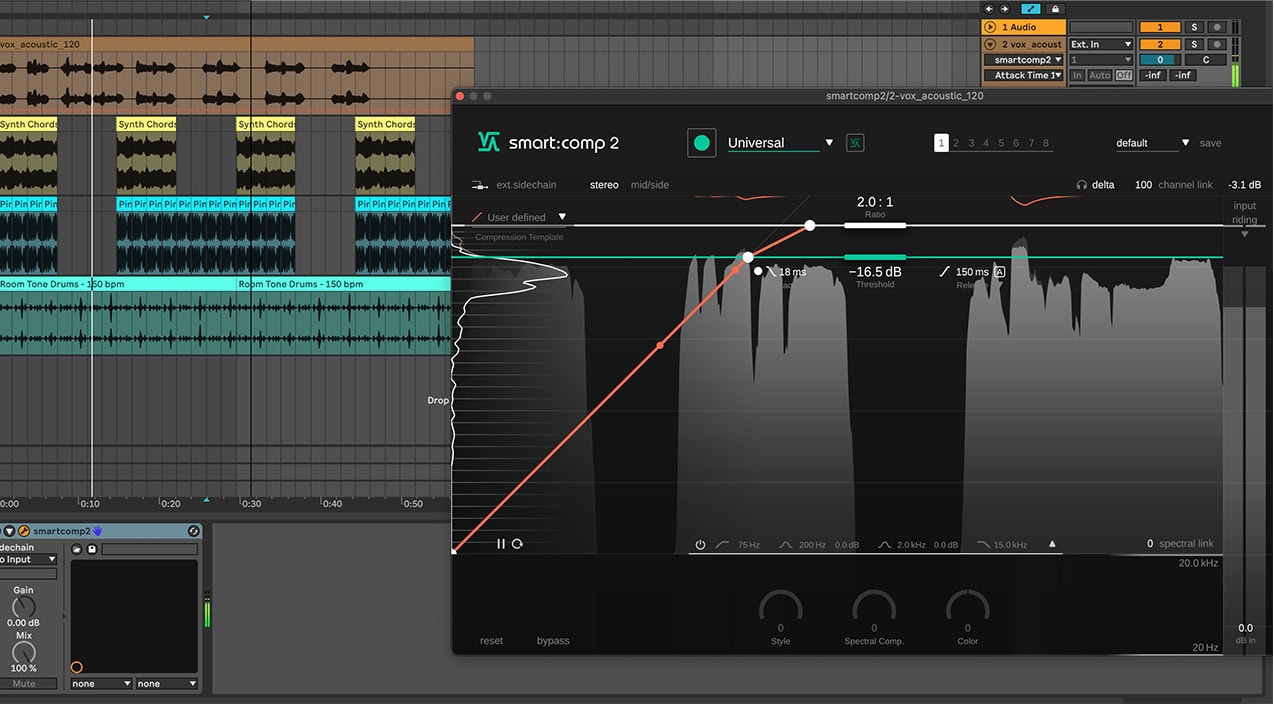Click the delta headphones icon

pos(1081,185)
